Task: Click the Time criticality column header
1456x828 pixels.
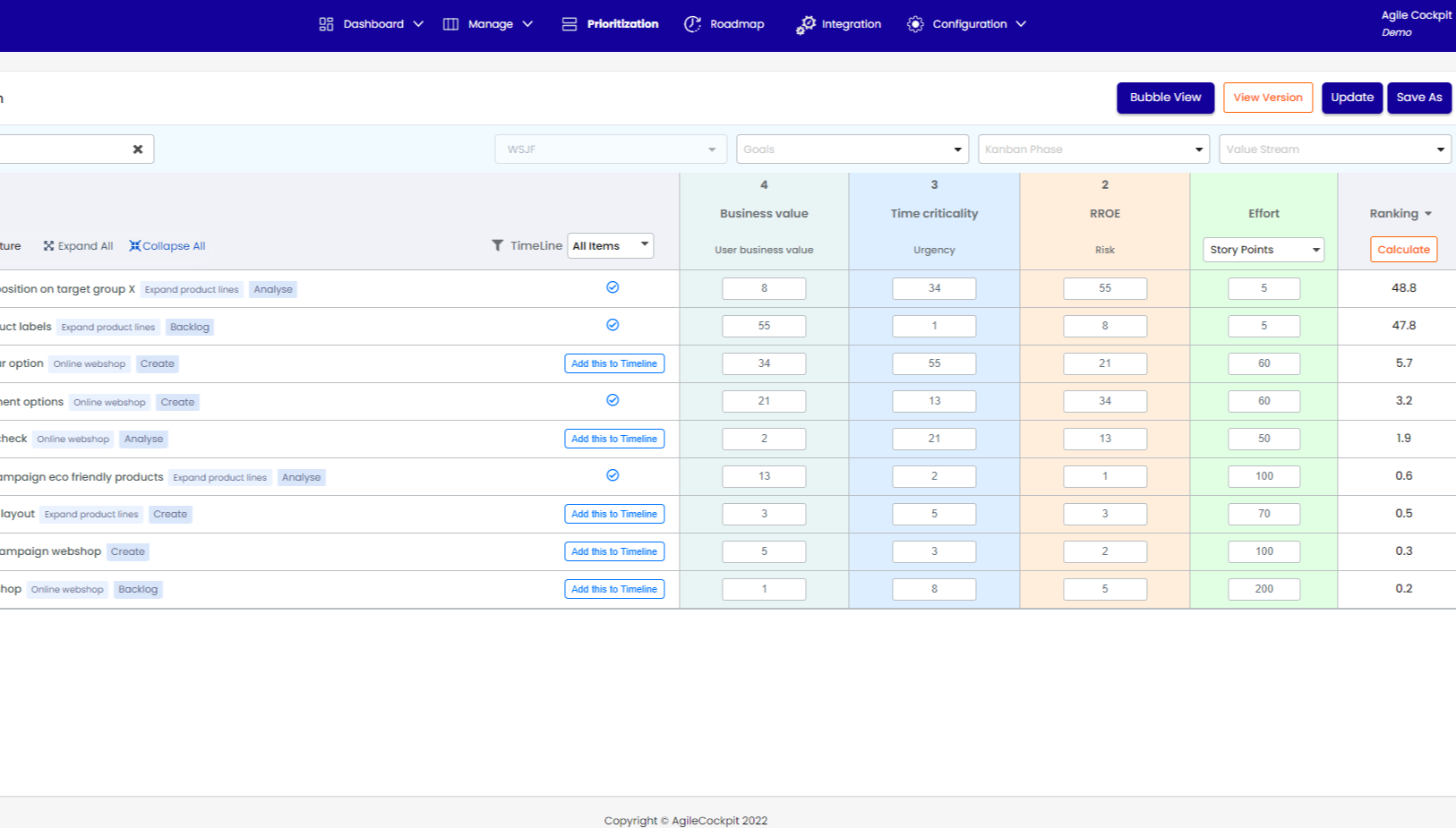Action: pyautogui.click(x=934, y=214)
